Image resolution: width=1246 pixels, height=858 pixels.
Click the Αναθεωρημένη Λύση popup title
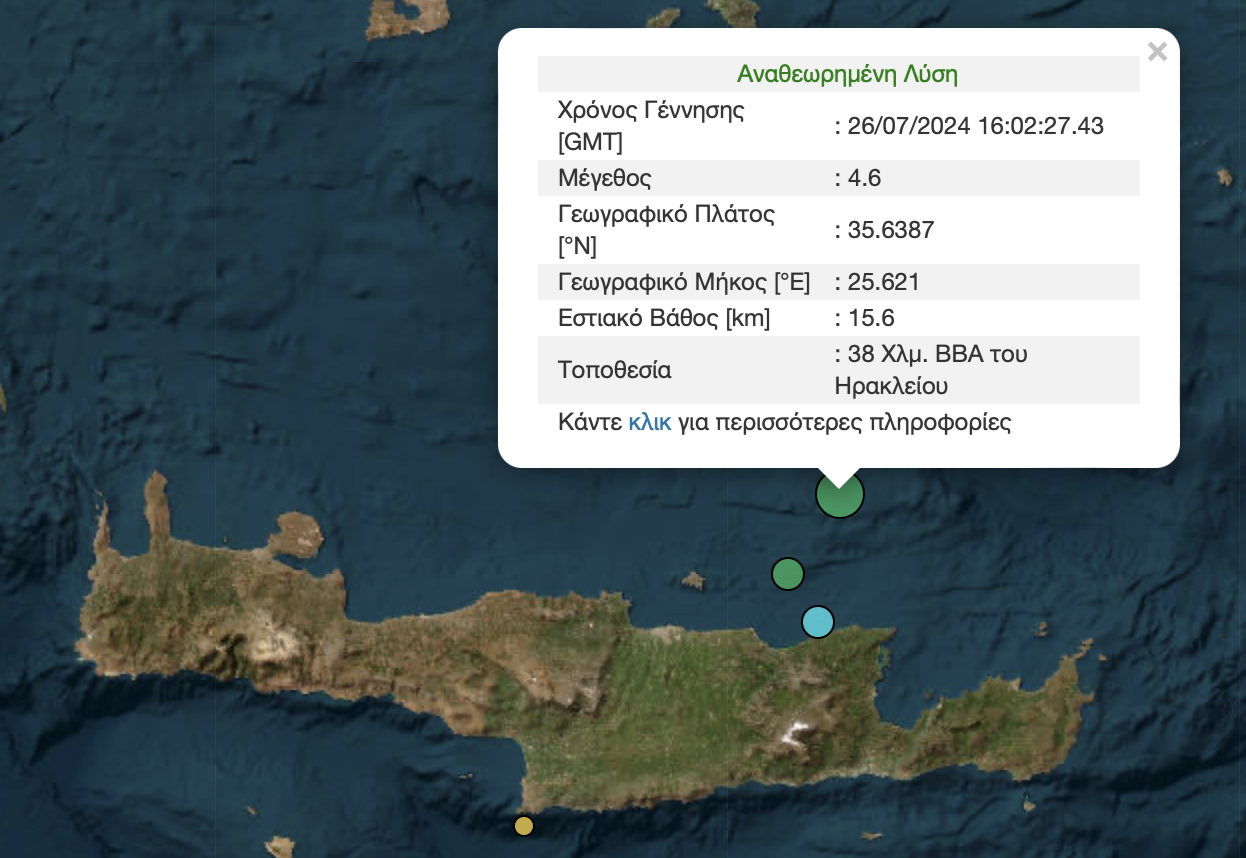coord(848,72)
